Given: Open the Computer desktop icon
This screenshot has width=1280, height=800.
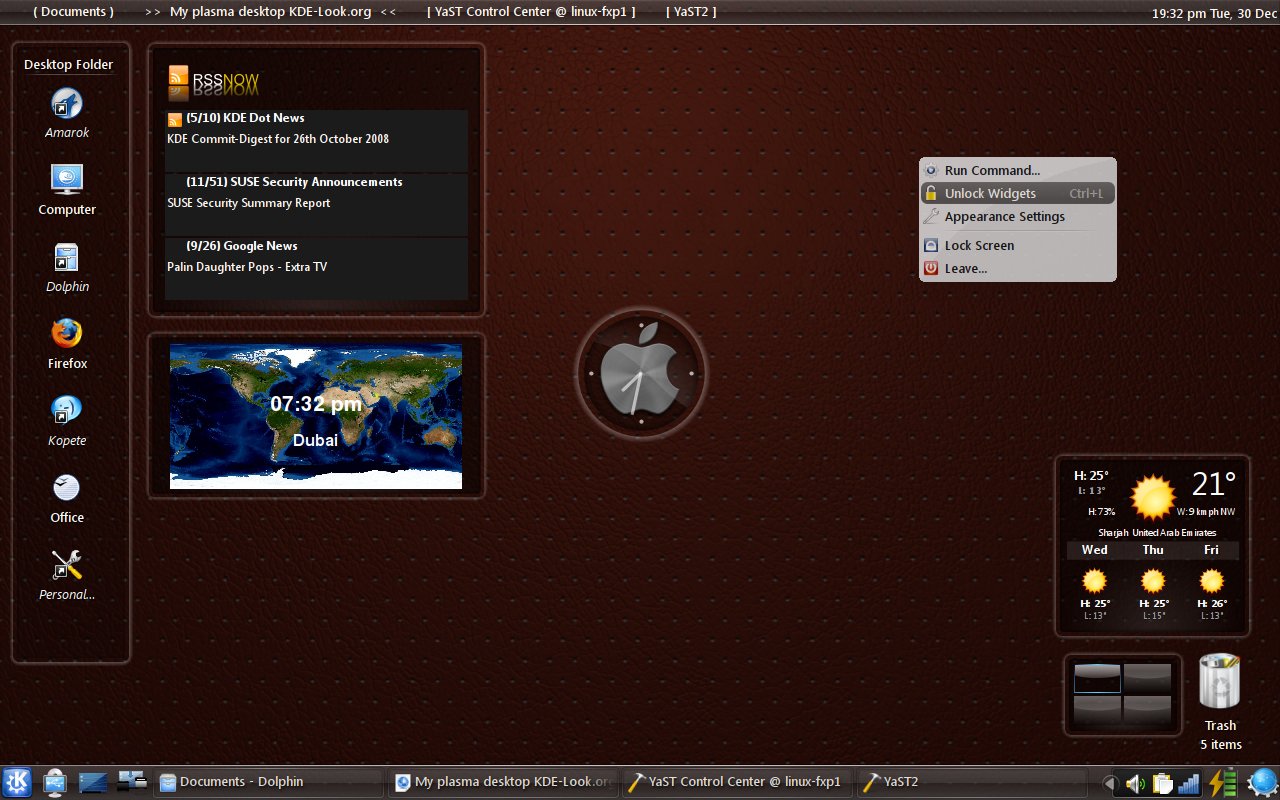Looking at the screenshot, I should tap(67, 180).
